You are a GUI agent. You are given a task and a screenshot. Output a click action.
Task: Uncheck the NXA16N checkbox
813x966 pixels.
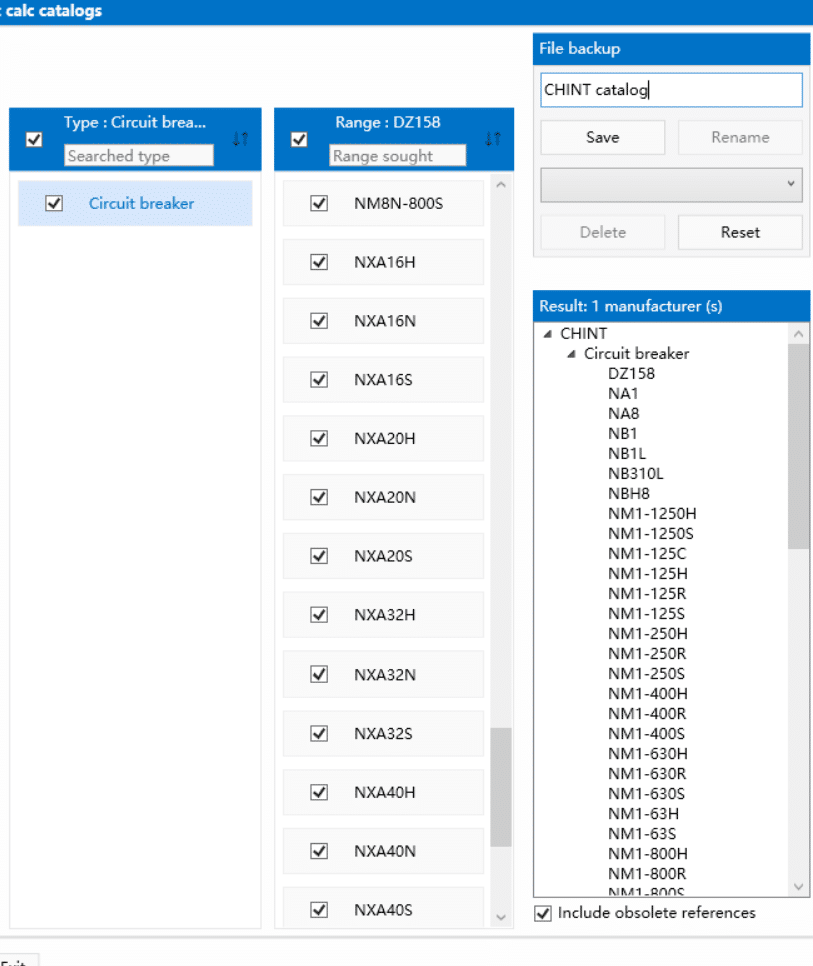click(319, 321)
